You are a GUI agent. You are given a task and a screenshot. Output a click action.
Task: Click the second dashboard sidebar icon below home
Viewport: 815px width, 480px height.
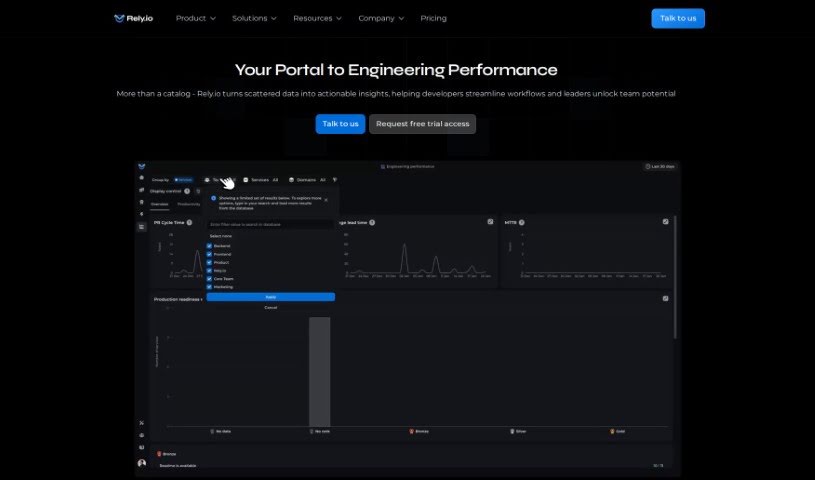tap(141, 190)
